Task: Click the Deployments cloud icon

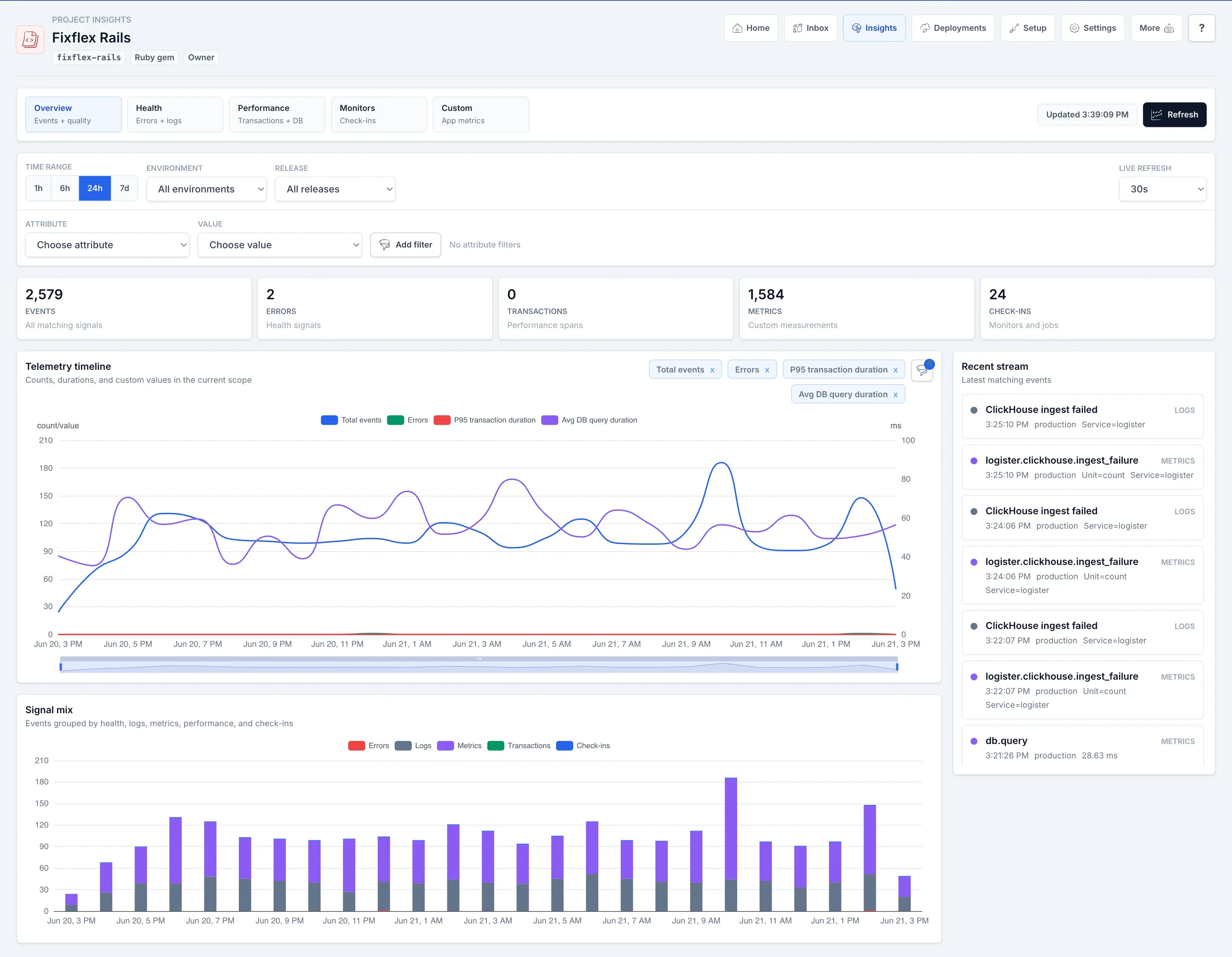Action: [925, 28]
